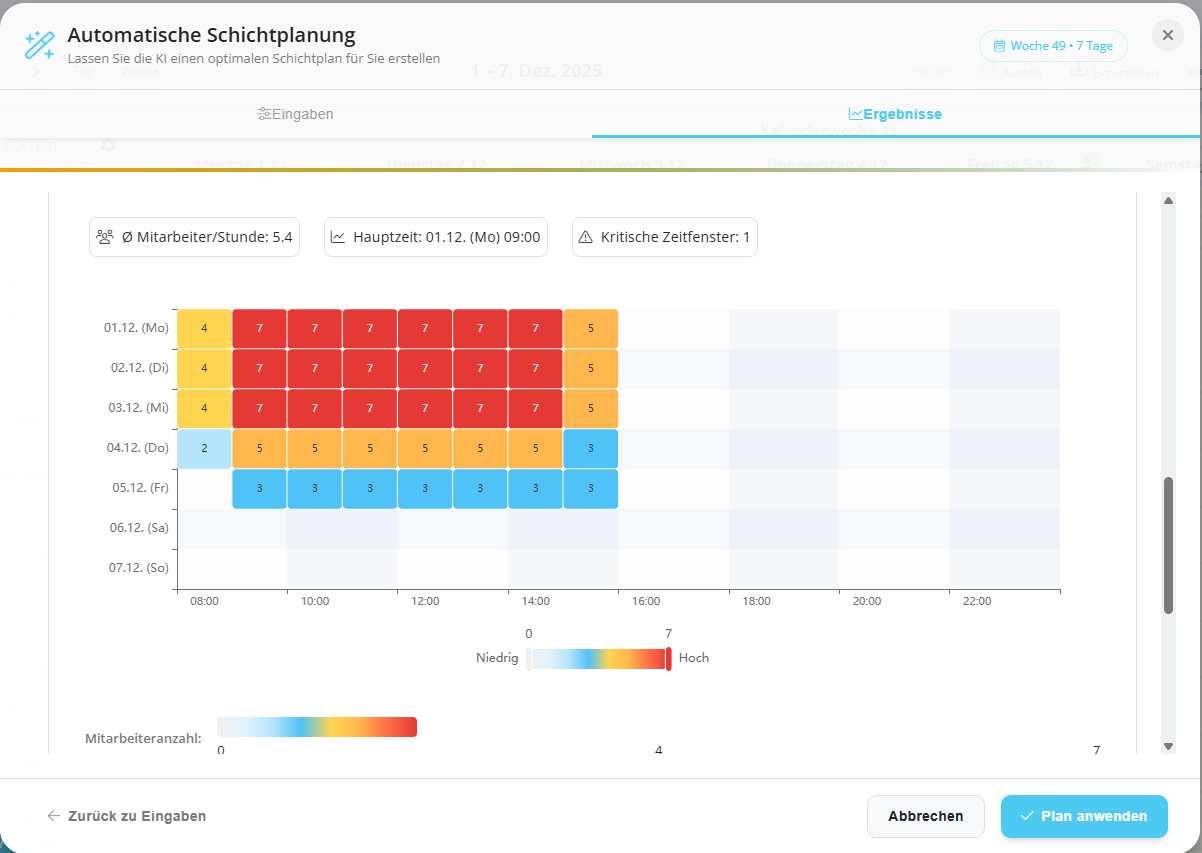Click the sliders icon beside the Eingaben tab
The height and width of the screenshot is (853, 1202).
[265, 114]
